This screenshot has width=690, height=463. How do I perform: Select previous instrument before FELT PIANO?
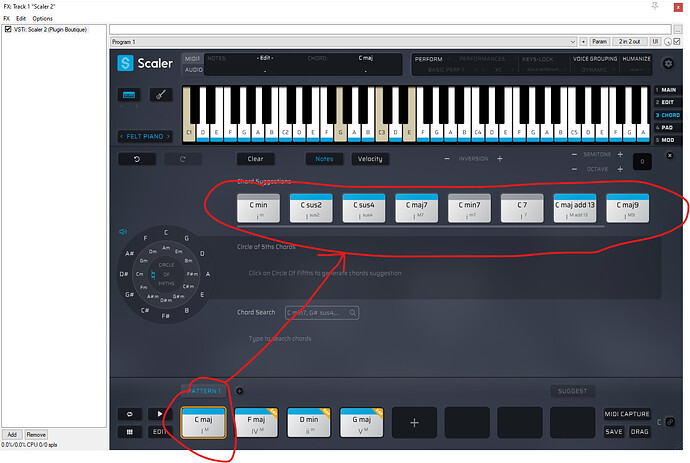pyautogui.click(x=121, y=136)
